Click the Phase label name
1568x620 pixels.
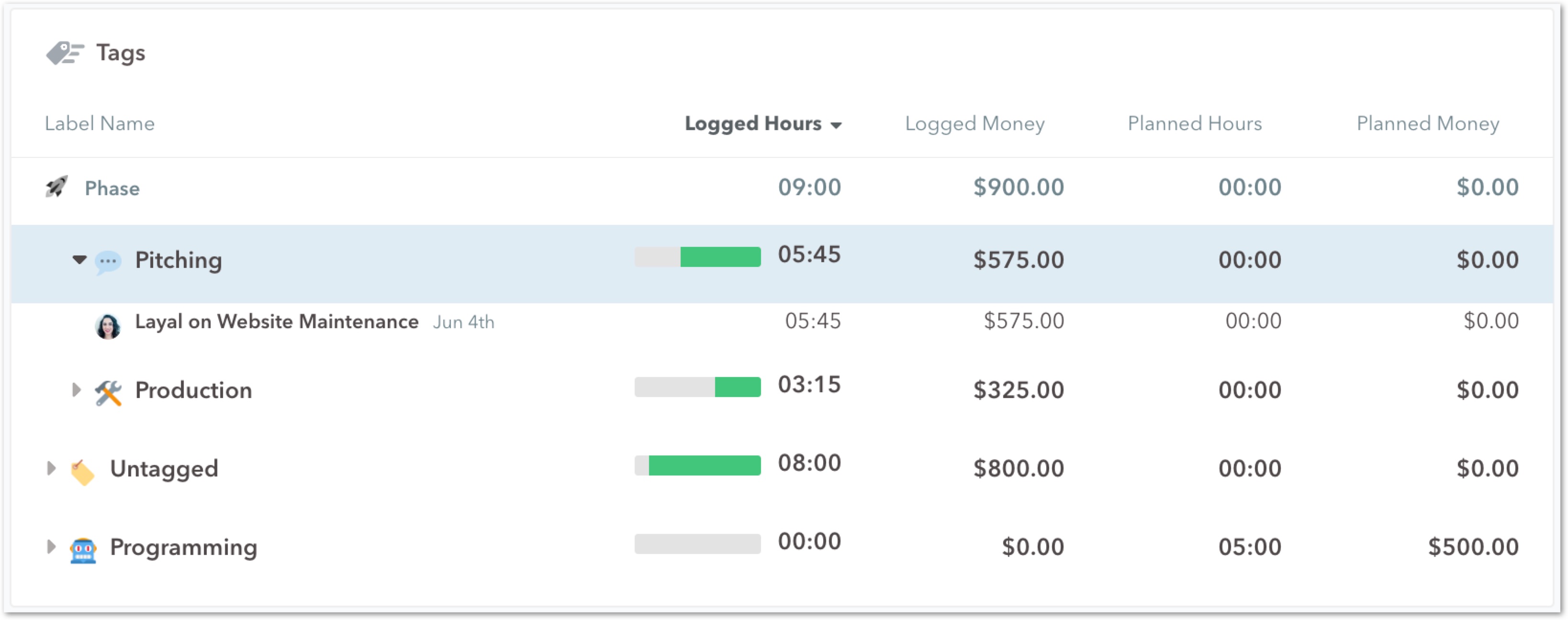point(112,188)
